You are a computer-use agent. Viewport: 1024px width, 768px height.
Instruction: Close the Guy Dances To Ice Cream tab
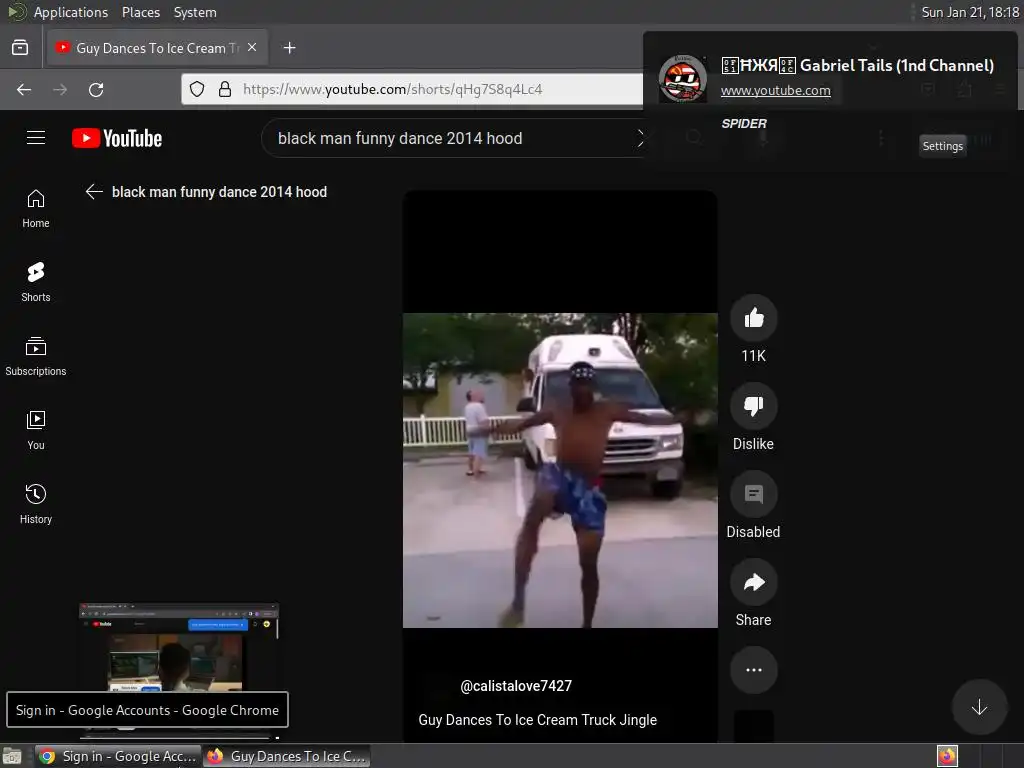point(252,48)
